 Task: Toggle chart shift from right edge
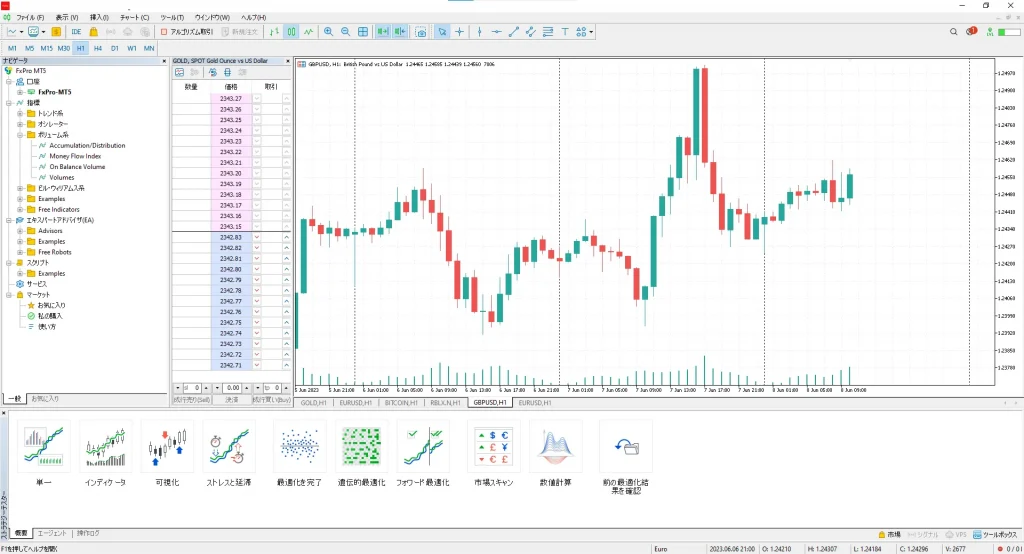coord(400,31)
